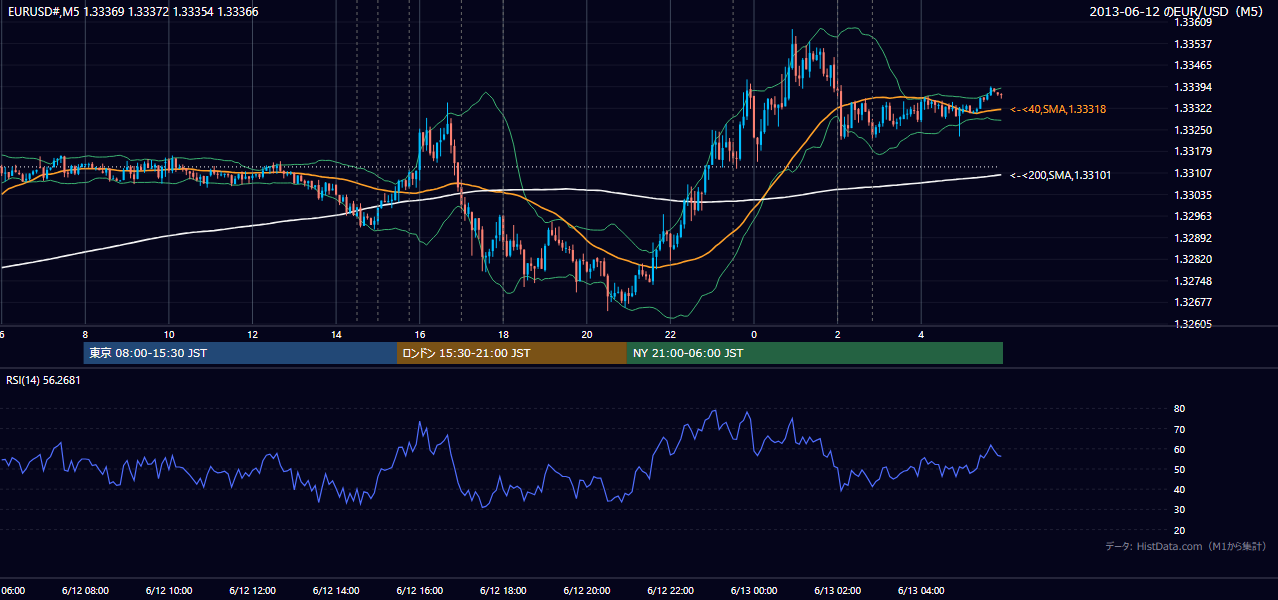Click price axis value 1.32748

pos(1192,281)
